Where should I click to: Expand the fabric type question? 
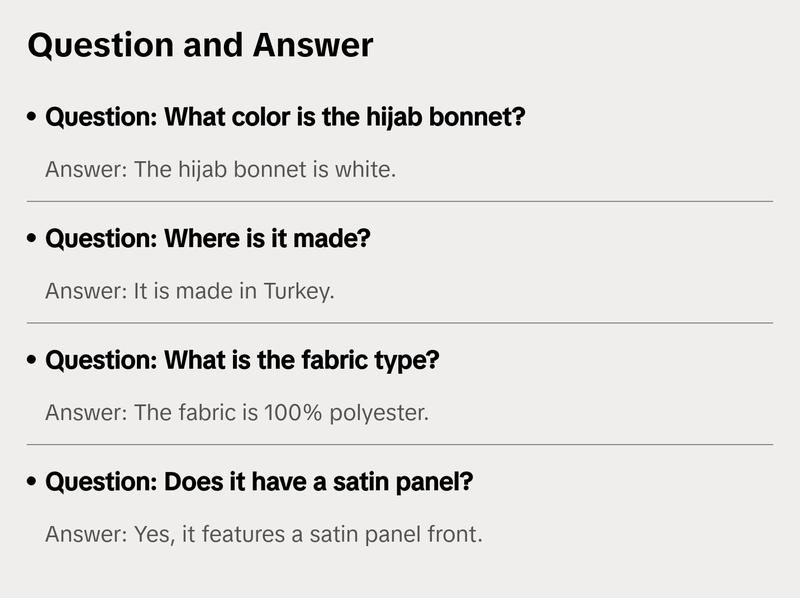tap(242, 361)
